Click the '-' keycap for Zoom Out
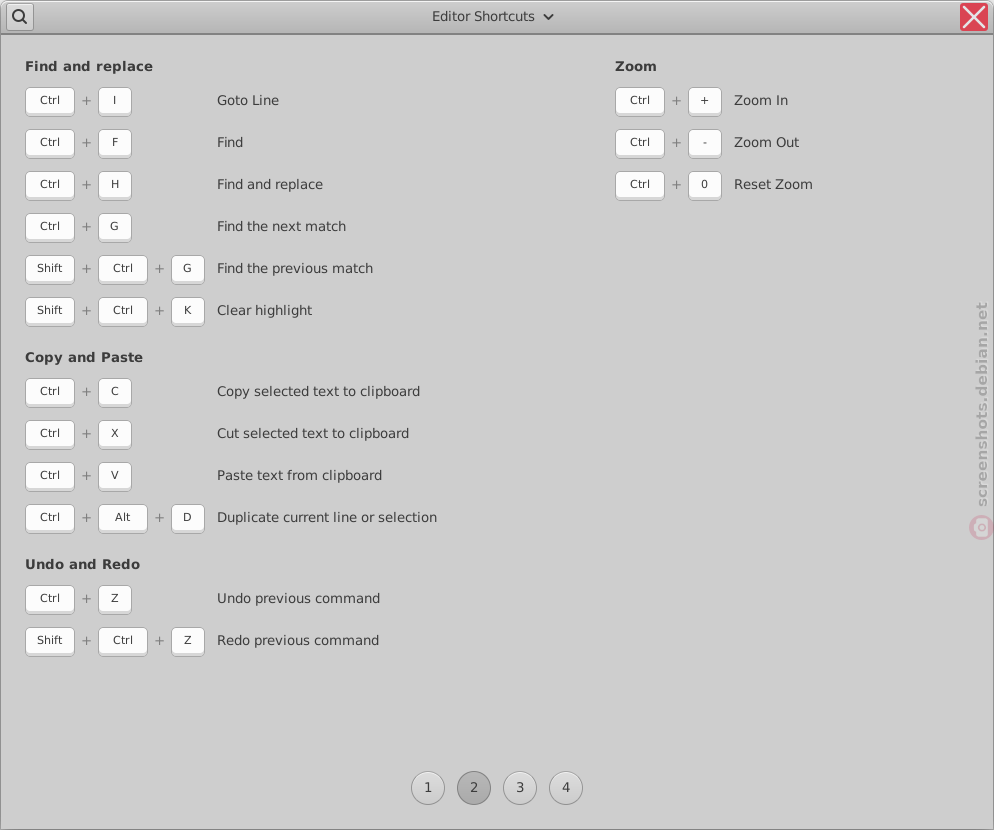This screenshot has width=994, height=830. 704,143
